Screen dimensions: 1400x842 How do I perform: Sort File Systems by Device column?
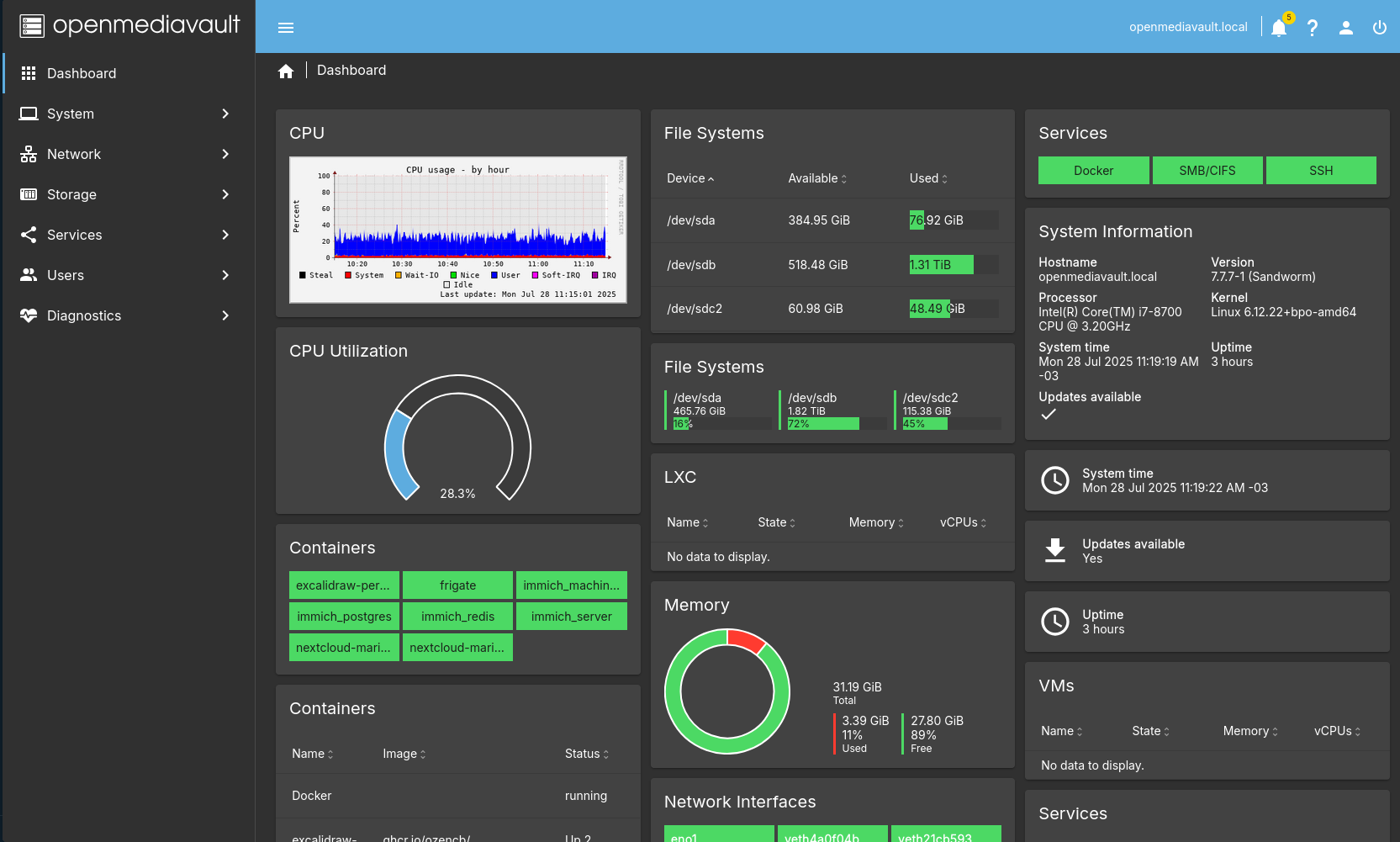[x=690, y=178]
